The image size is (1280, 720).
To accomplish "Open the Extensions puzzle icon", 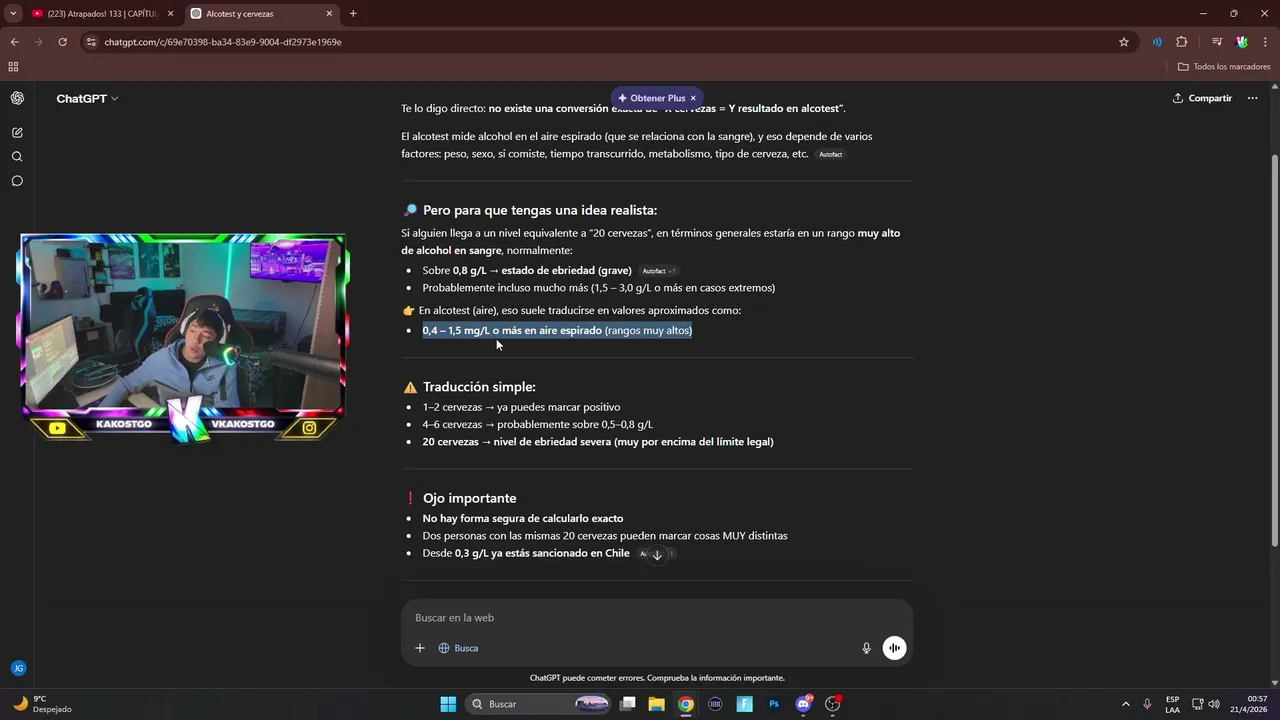I will point(1181,42).
